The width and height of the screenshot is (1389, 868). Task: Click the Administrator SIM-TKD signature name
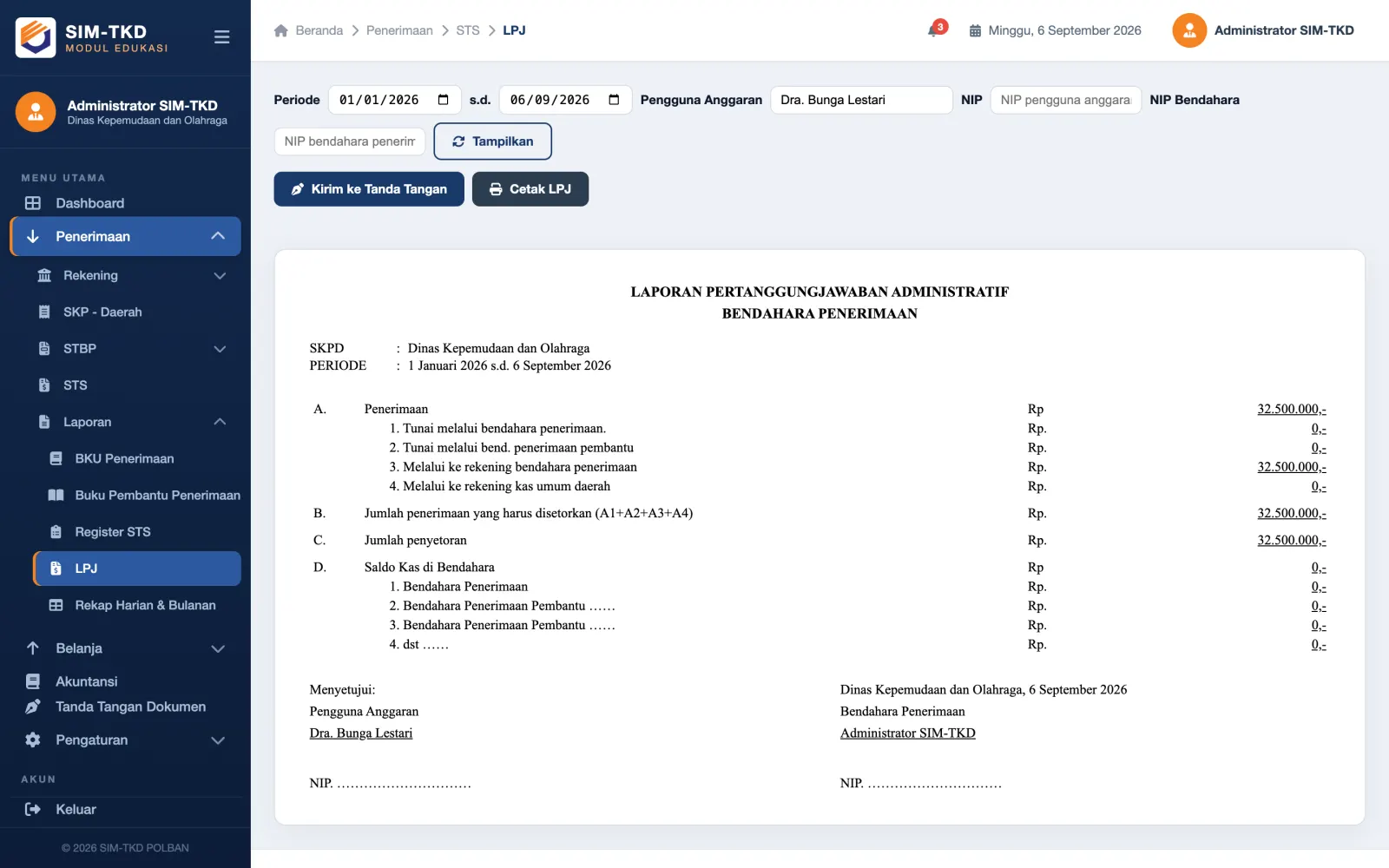(908, 733)
